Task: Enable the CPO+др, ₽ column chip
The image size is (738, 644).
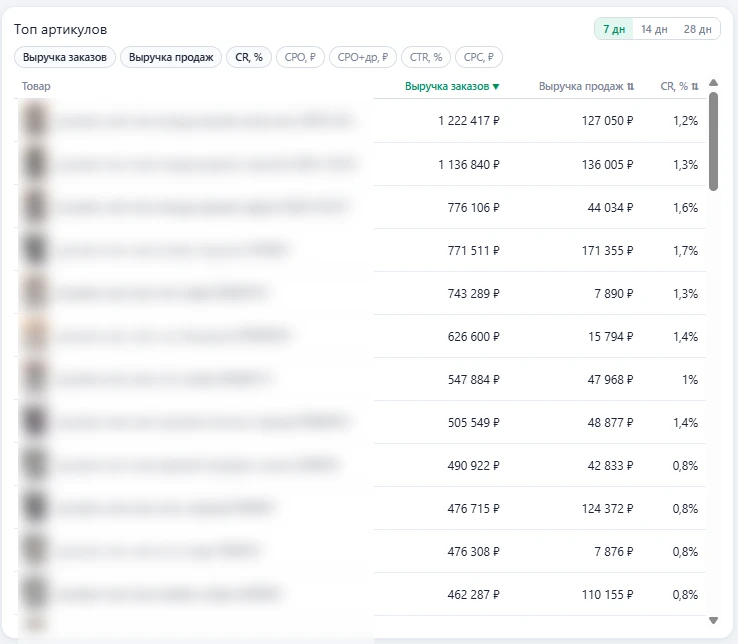Action: pos(362,57)
